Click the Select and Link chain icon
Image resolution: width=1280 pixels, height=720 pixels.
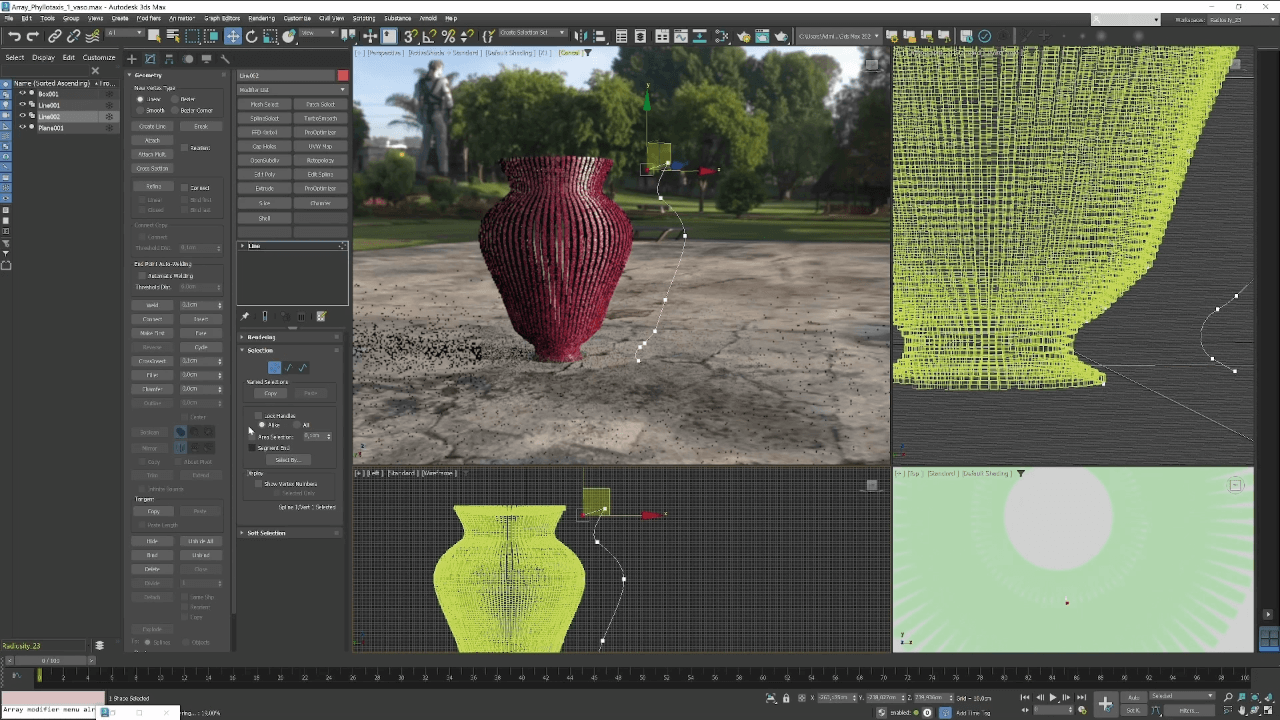tap(55, 36)
